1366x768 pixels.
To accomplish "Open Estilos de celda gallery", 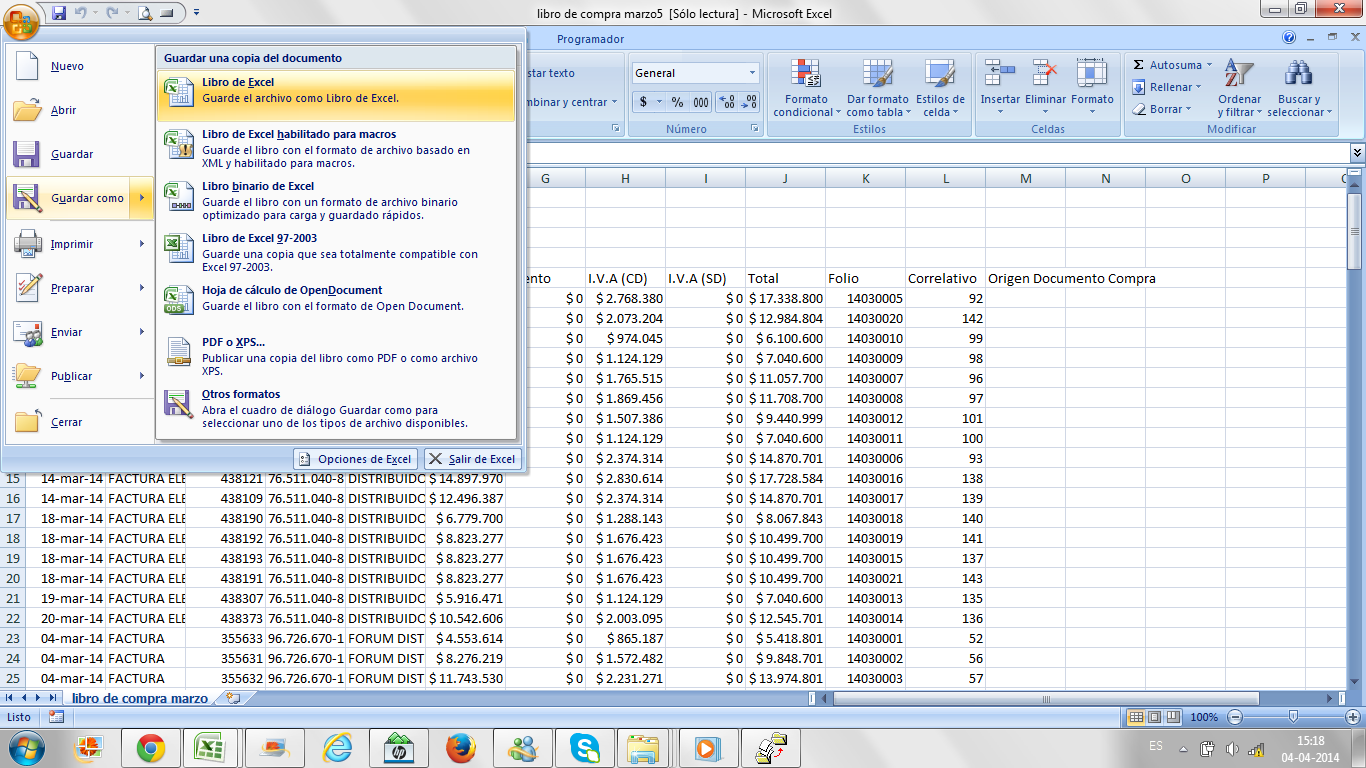I will (x=940, y=88).
